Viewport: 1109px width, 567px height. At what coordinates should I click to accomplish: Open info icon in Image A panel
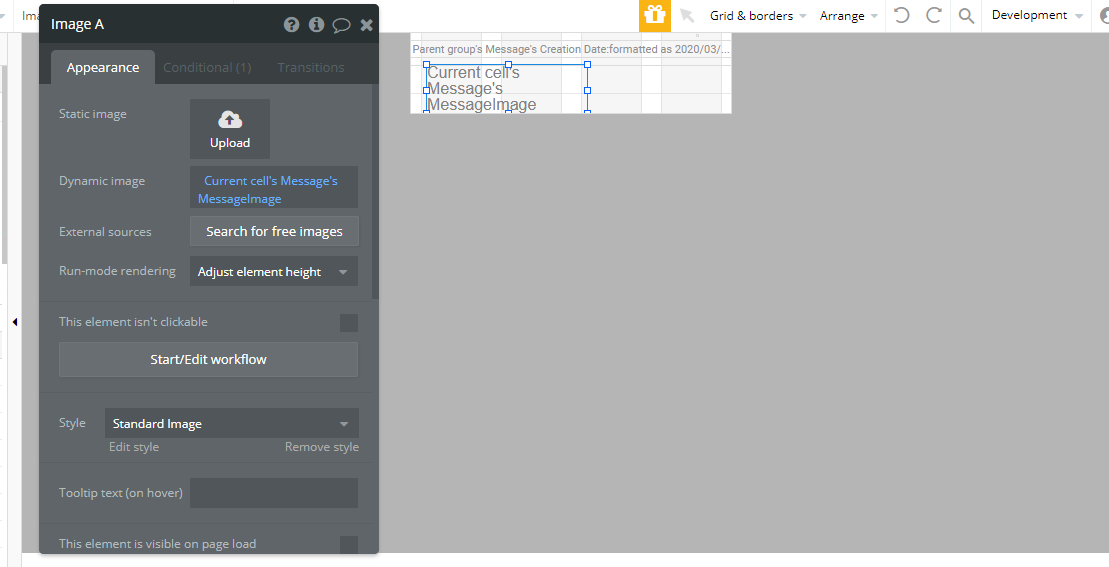(316, 25)
